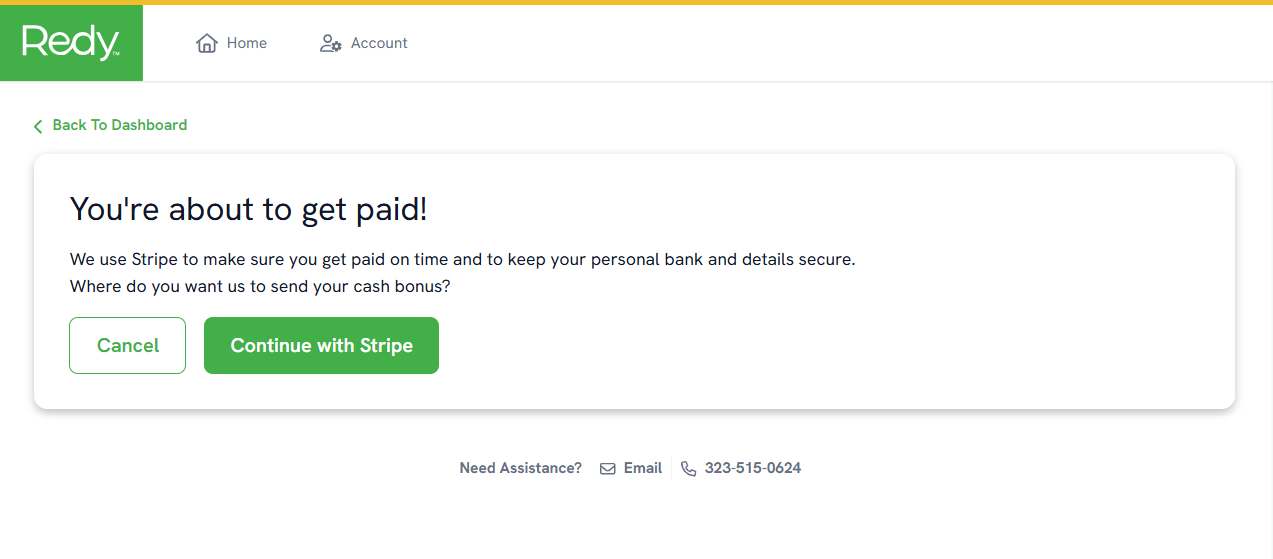Click the Cancel button
This screenshot has height=559, width=1273.
127,345
